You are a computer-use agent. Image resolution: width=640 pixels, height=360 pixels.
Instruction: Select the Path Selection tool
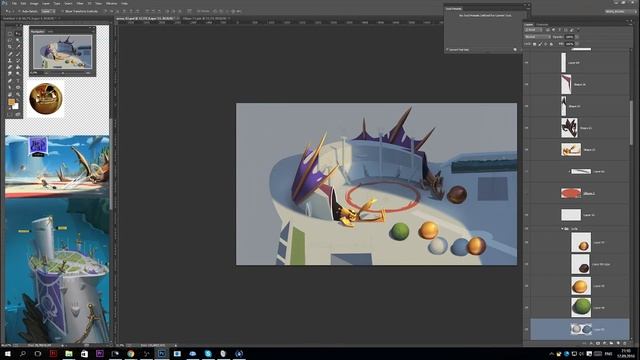pos(10,87)
